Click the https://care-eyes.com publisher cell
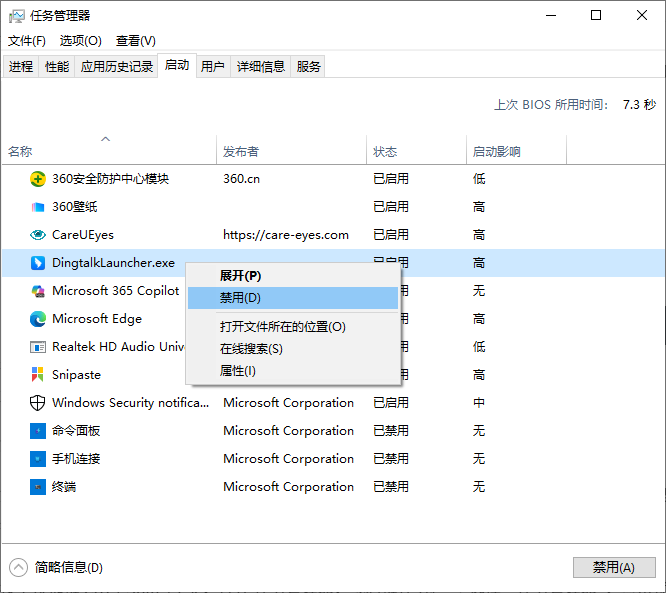Screen dimensions: 666x593 pyautogui.click(x=286, y=235)
